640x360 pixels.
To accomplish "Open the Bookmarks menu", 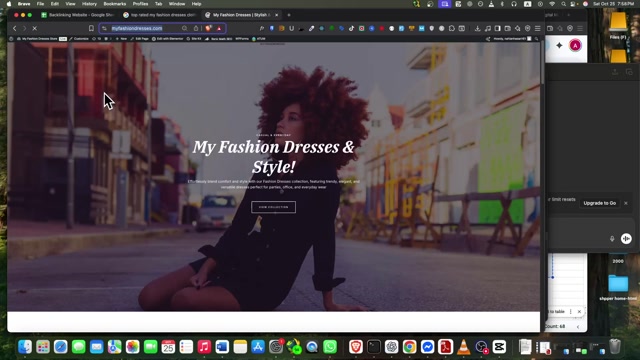I will tap(115, 4).
